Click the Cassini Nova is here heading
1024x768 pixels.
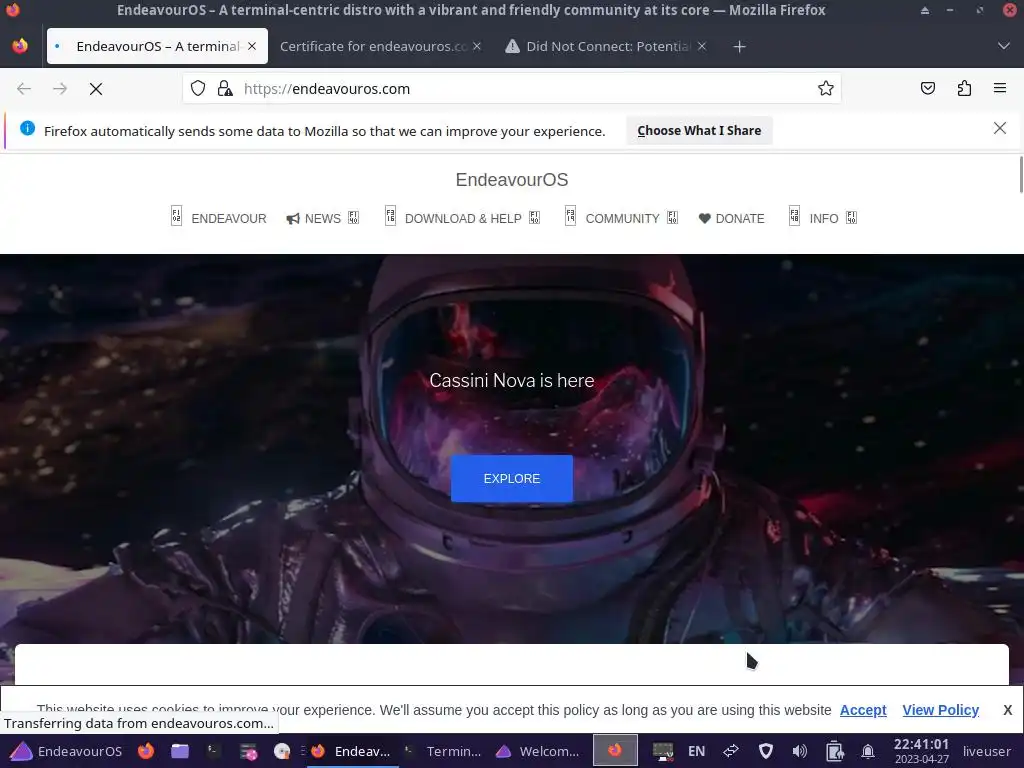(512, 380)
